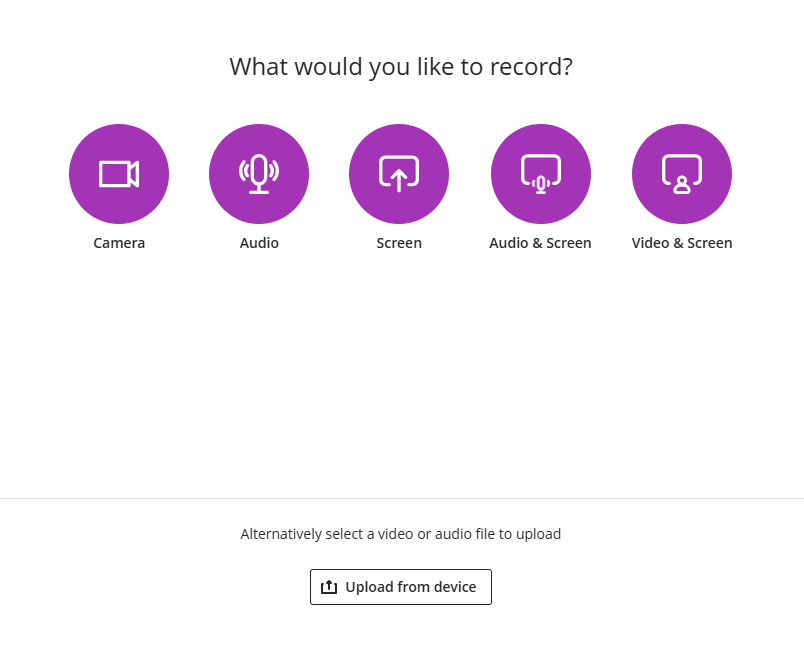Click the small person glyph in Video & Screen
This screenshot has width=804, height=661.
682,185
